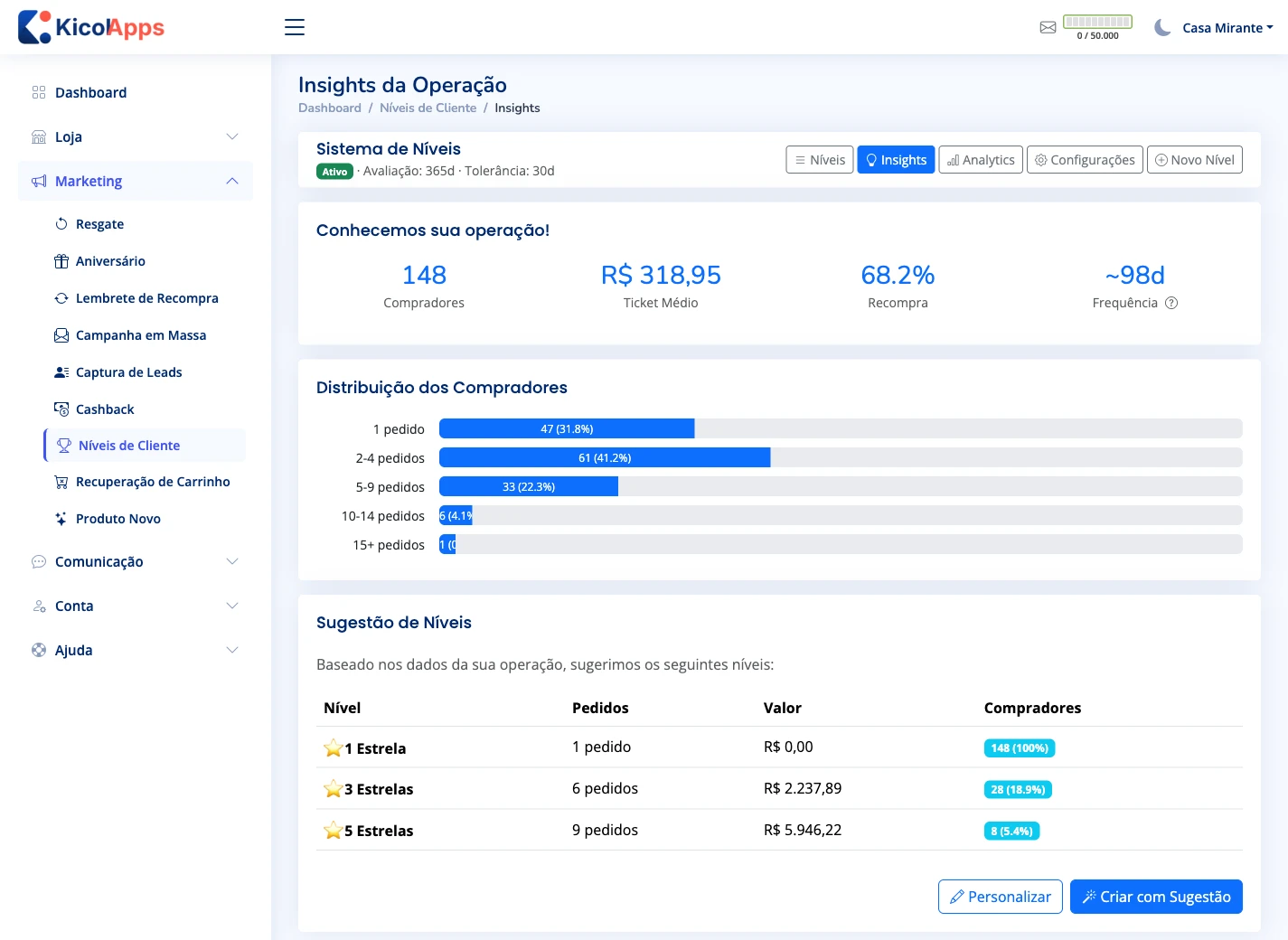Viewport: 1288px width, 940px height.
Task: Click the R$ 318,95 Ticket Médio value
Action: [661, 275]
